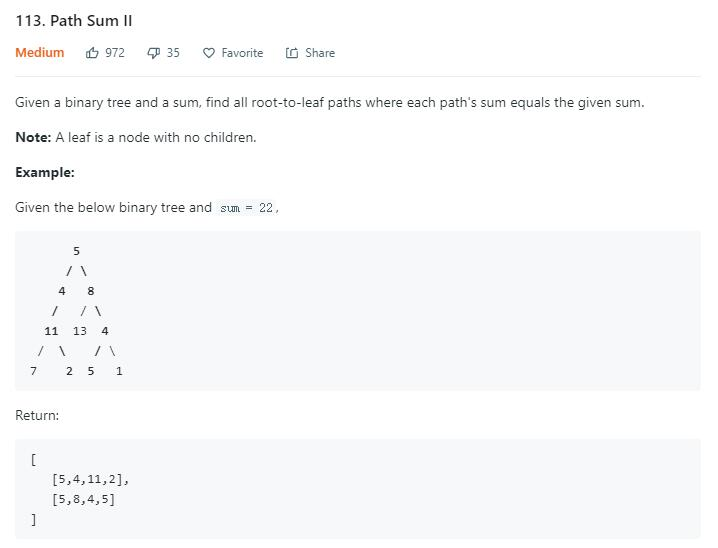Image resolution: width=718 pixels, height=548 pixels.
Task: Click node 13 in the tree diagram
Action: [80, 331]
